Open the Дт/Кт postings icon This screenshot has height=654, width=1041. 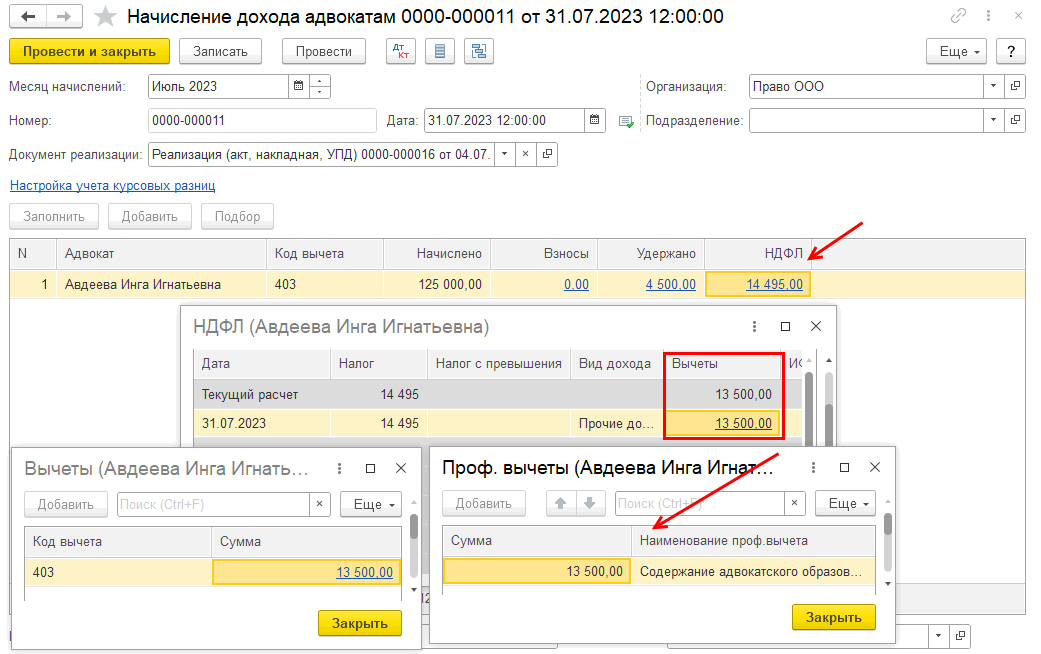(401, 51)
